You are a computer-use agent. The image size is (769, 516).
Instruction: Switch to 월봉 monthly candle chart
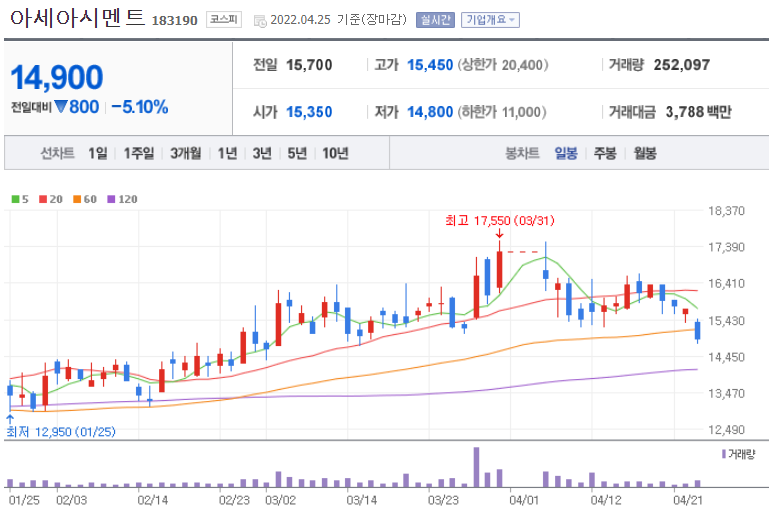tap(645, 154)
